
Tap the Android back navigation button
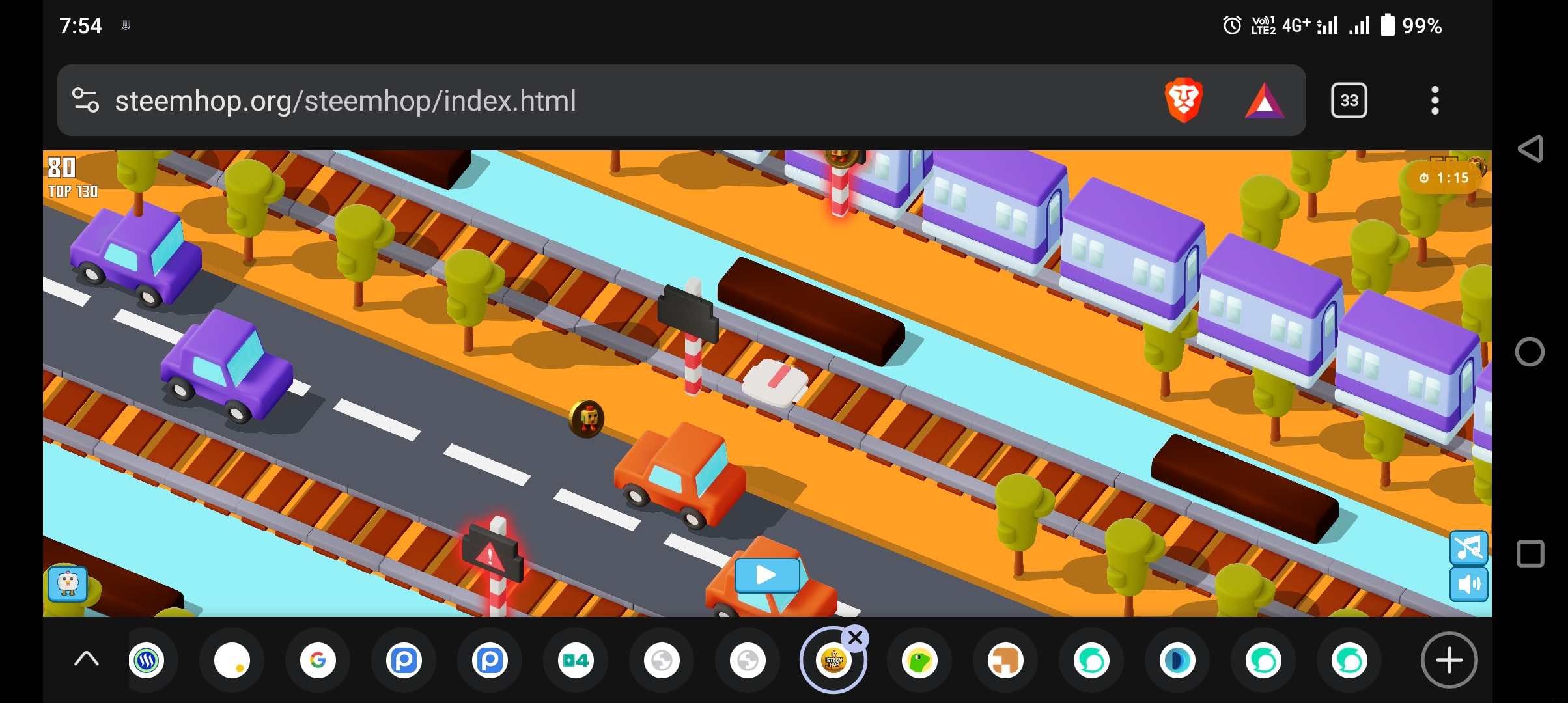1530,149
